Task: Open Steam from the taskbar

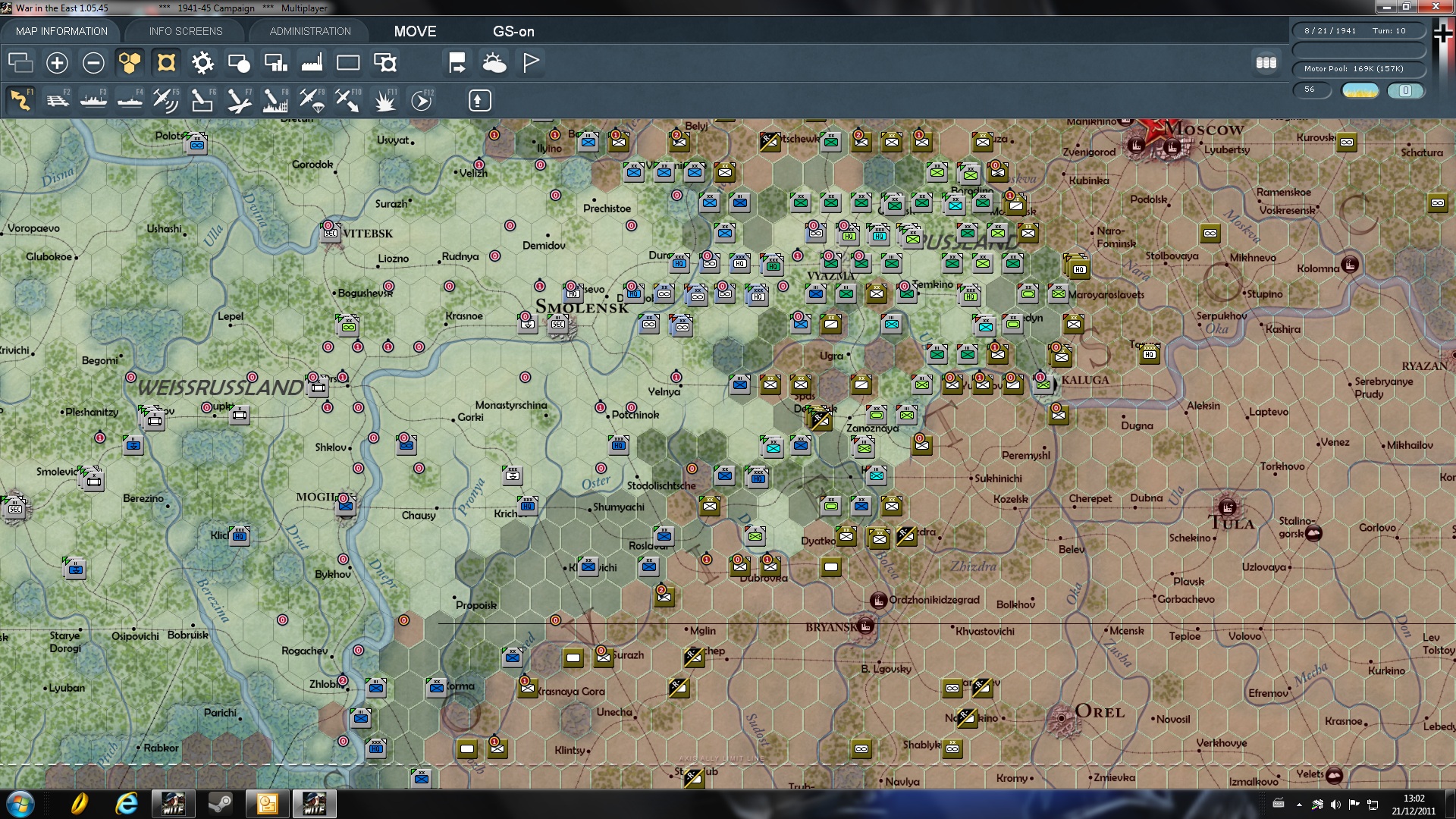Action: tap(220, 804)
